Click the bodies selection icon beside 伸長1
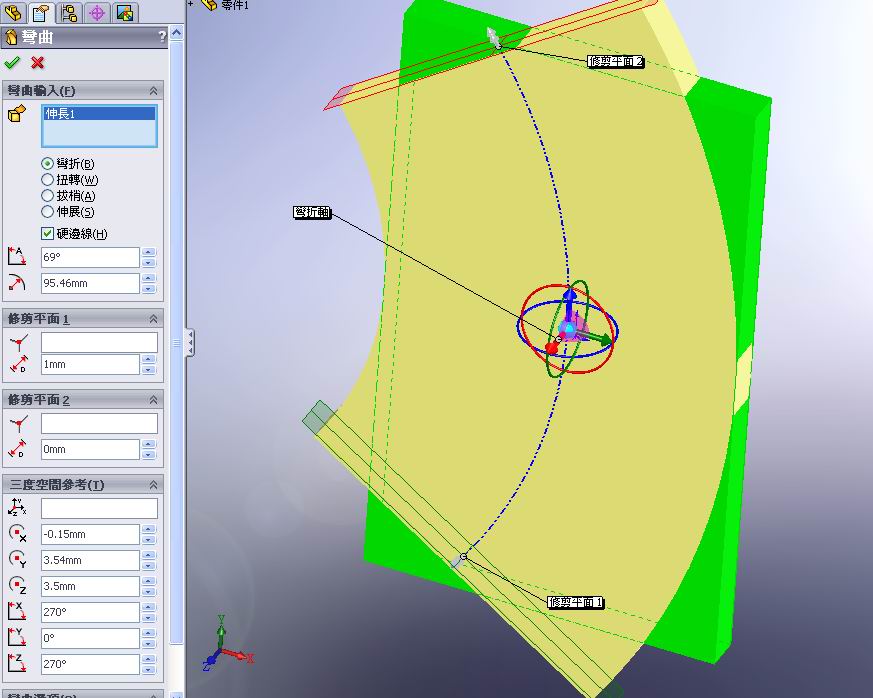Image resolution: width=873 pixels, height=698 pixels. click(17, 114)
